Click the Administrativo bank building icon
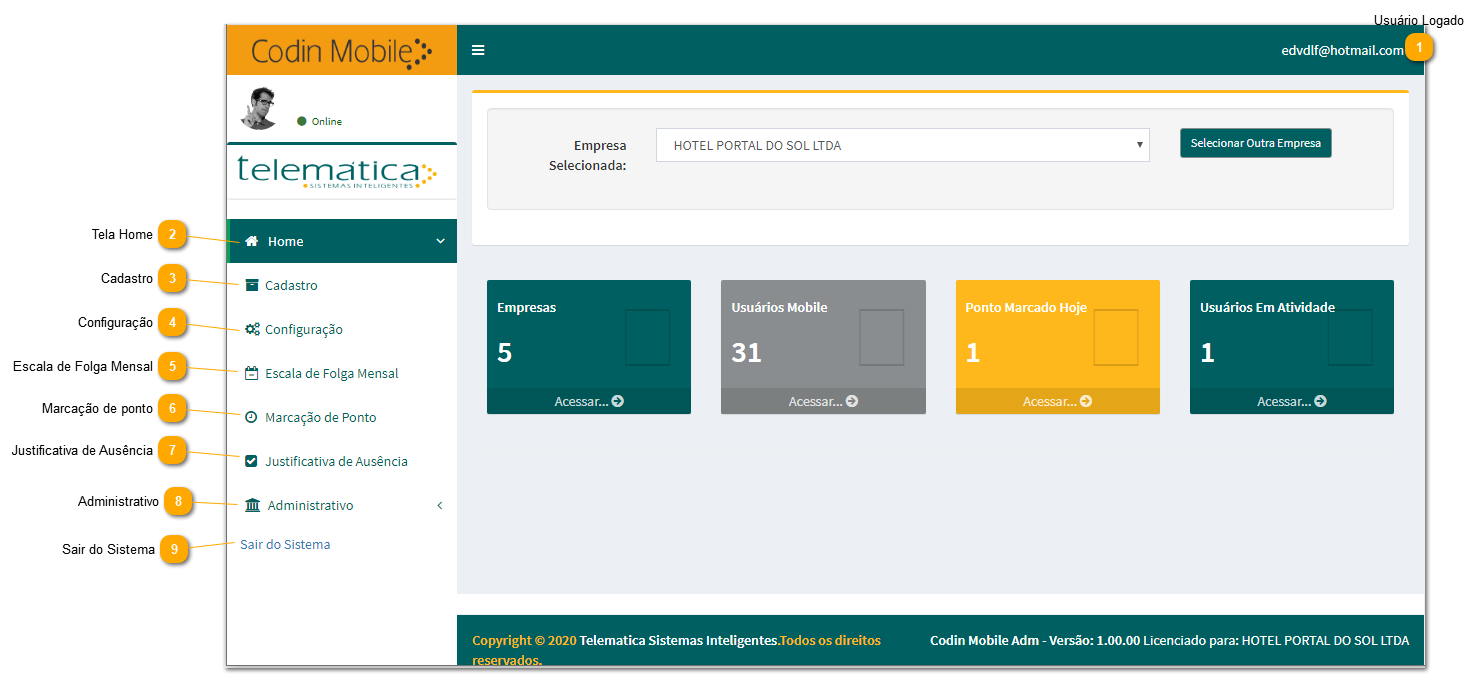The image size is (1480, 677). point(253,505)
